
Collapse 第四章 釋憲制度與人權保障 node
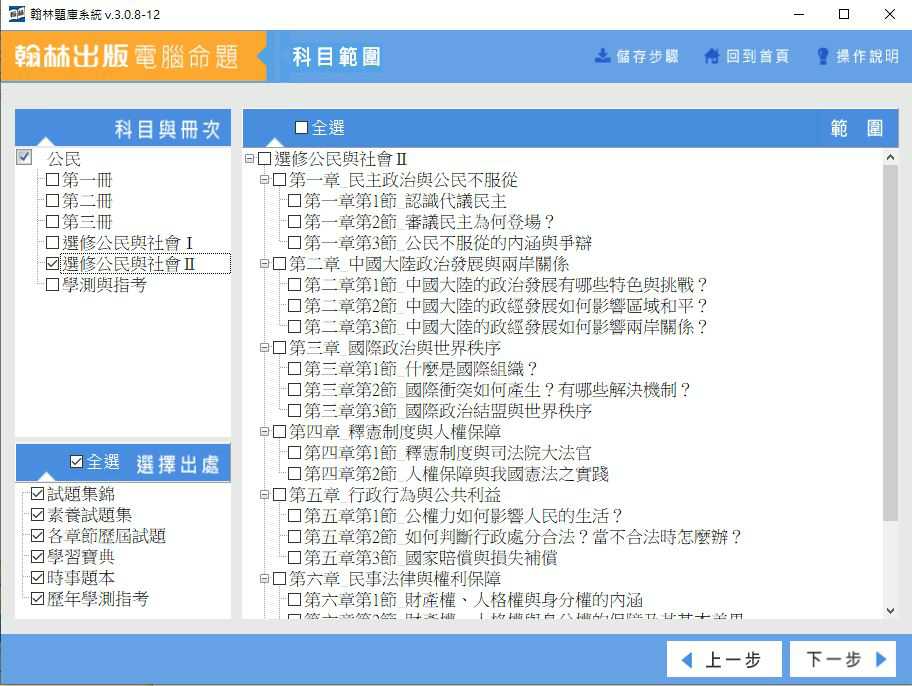264,431
